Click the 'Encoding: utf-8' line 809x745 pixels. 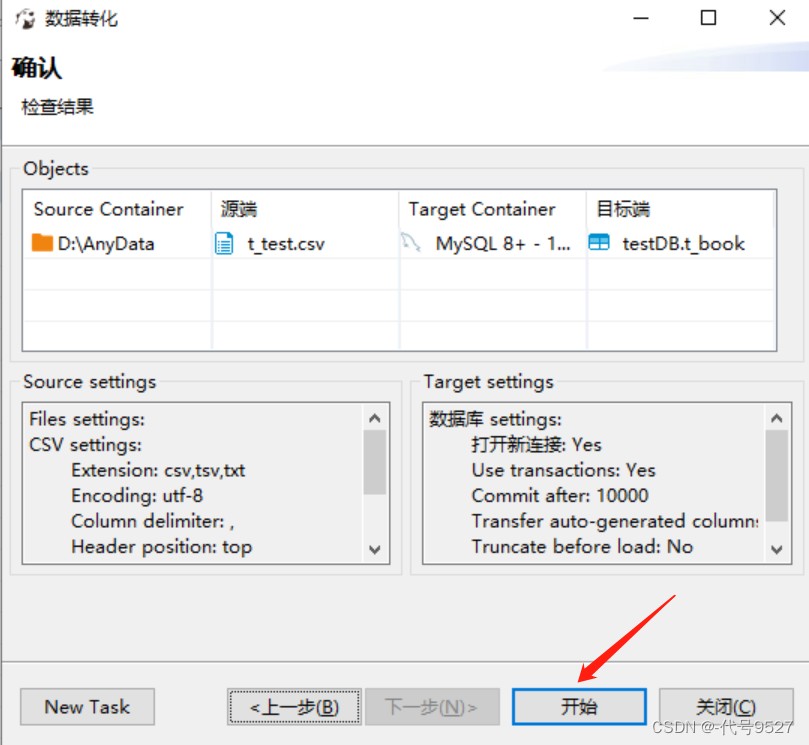tap(137, 496)
